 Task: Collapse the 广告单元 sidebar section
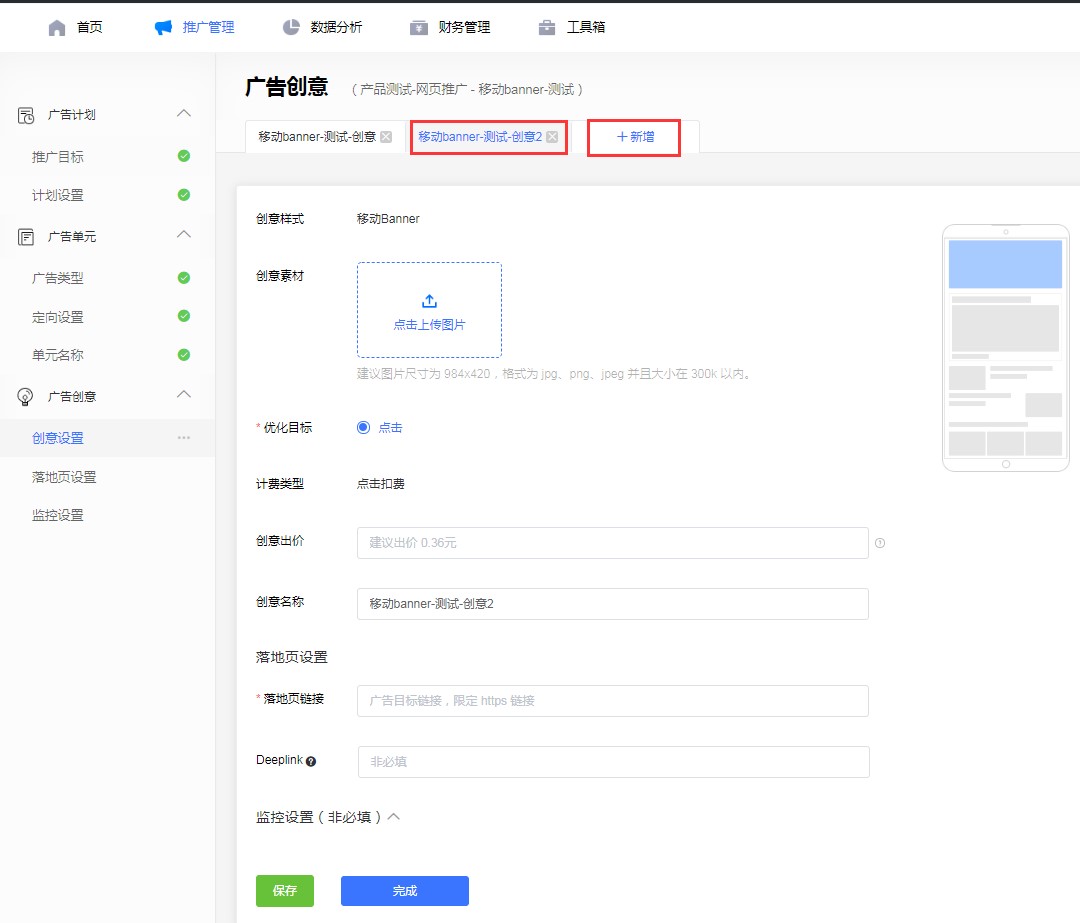[183, 236]
